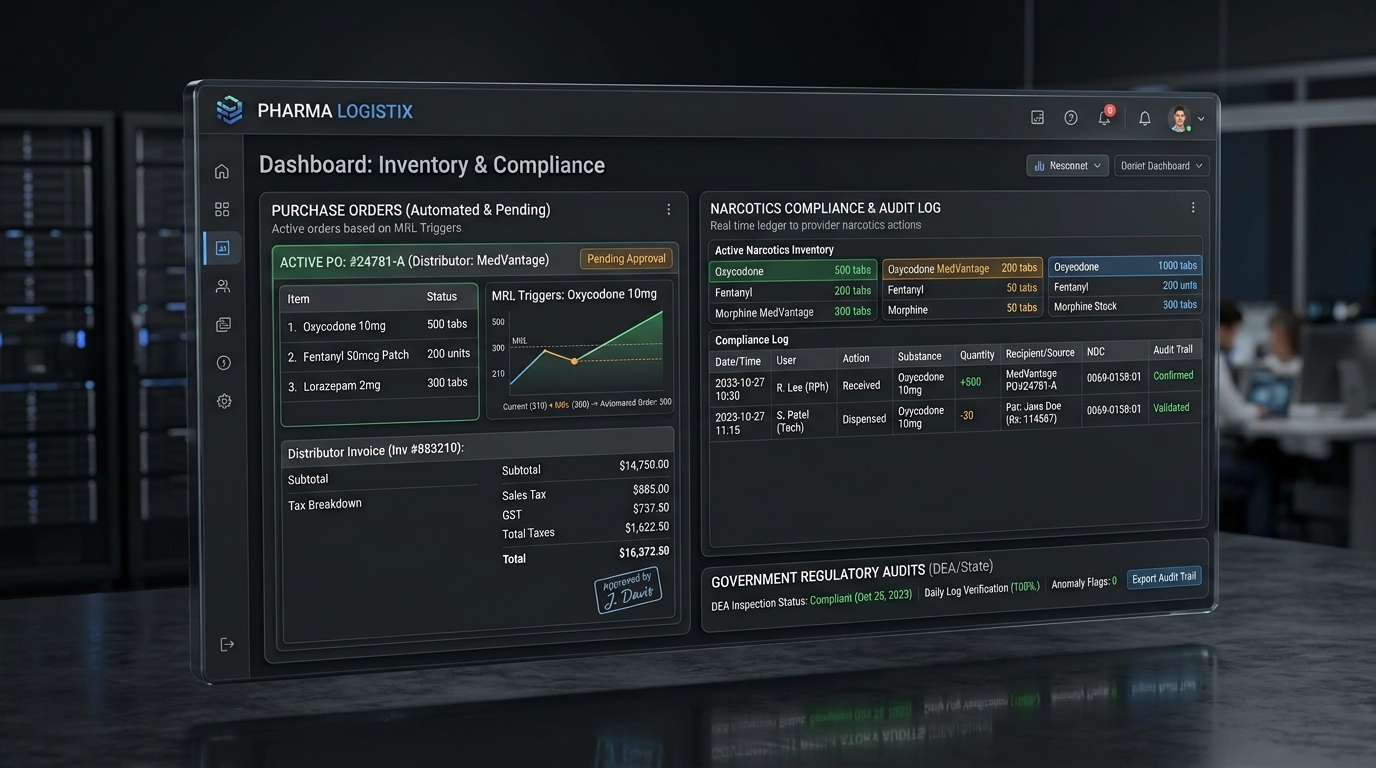Open the square report icon in header
This screenshot has width=1376, height=768.
(1037, 117)
